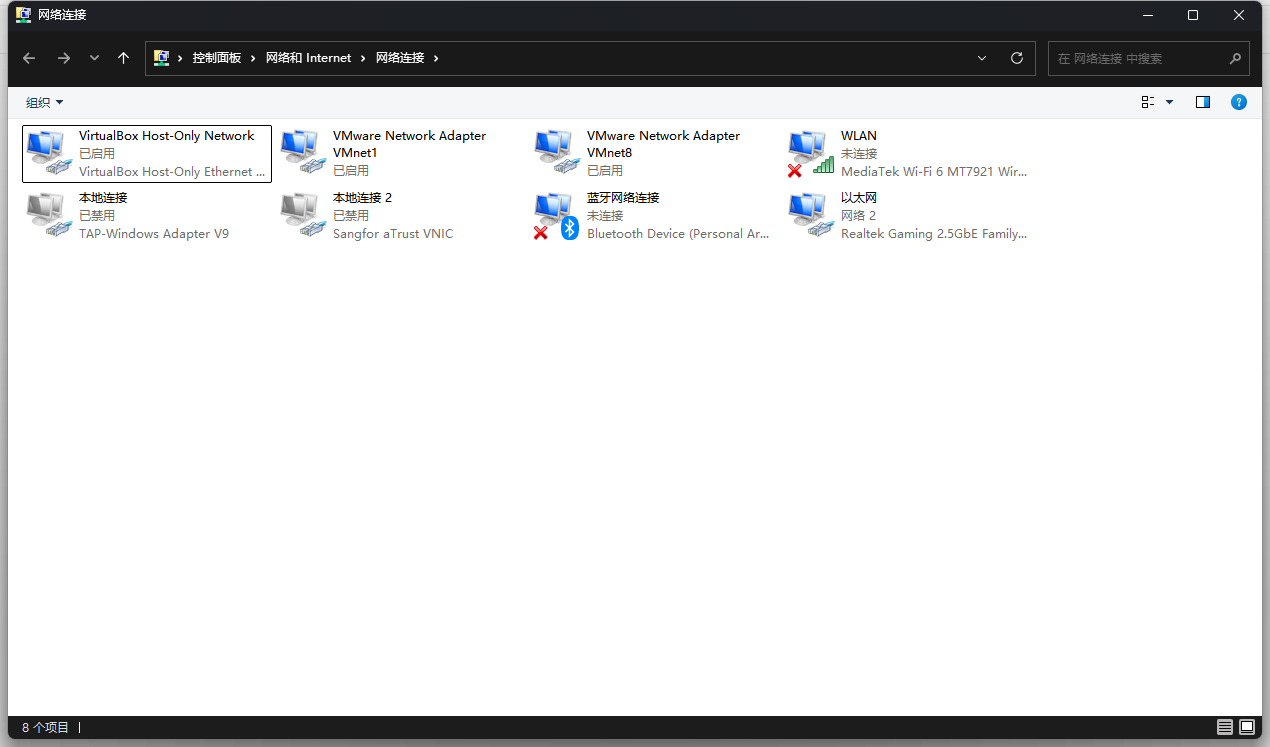Screen dimensions: 1270x747
Task: Open recent locations dropdown next to forward
Action: coord(94,58)
